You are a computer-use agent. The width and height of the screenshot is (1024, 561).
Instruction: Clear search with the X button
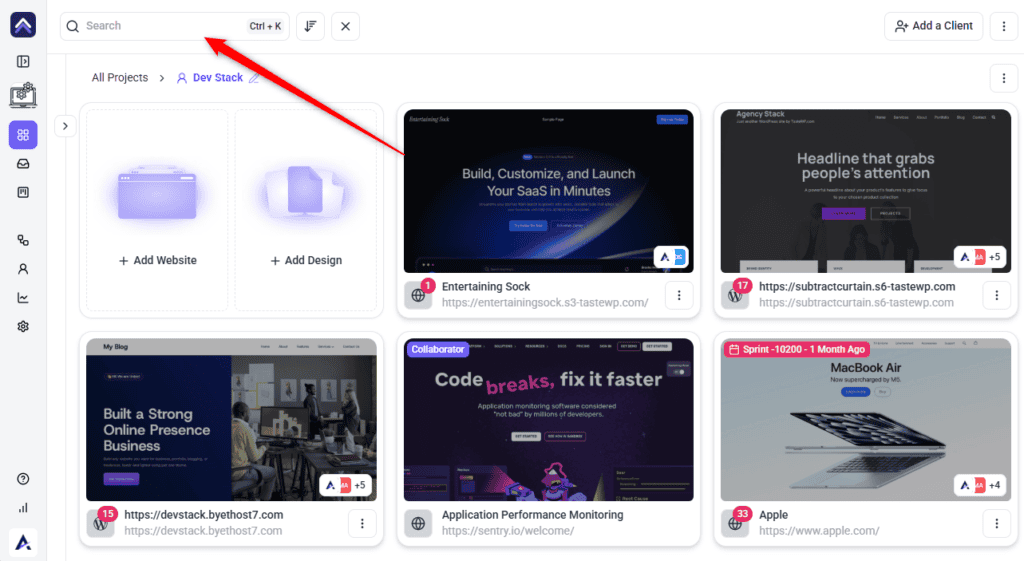pos(345,26)
